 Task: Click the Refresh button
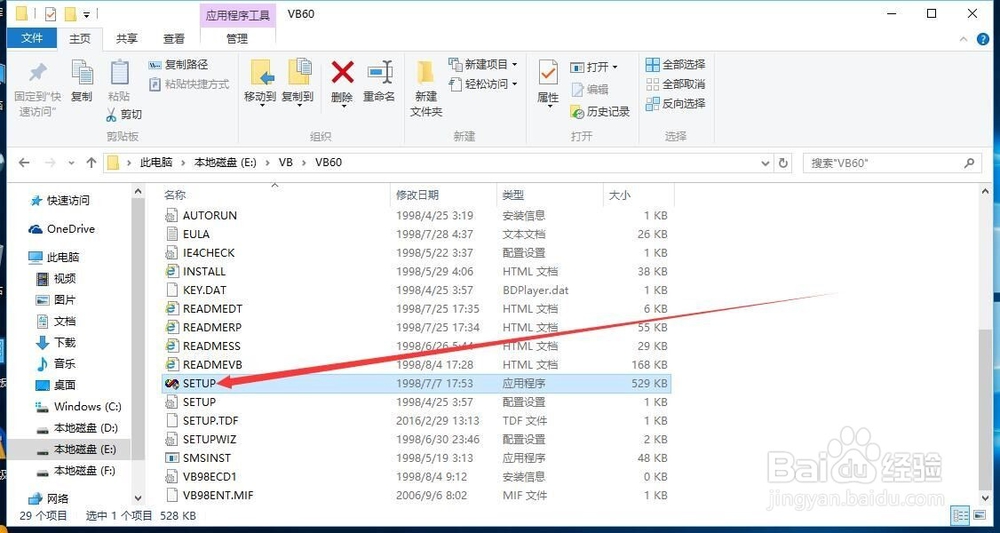pyautogui.click(x=783, y=163)
